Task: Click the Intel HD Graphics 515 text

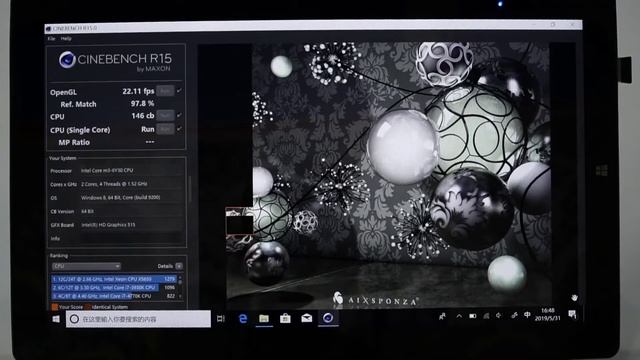Action: tap(108, 225)
